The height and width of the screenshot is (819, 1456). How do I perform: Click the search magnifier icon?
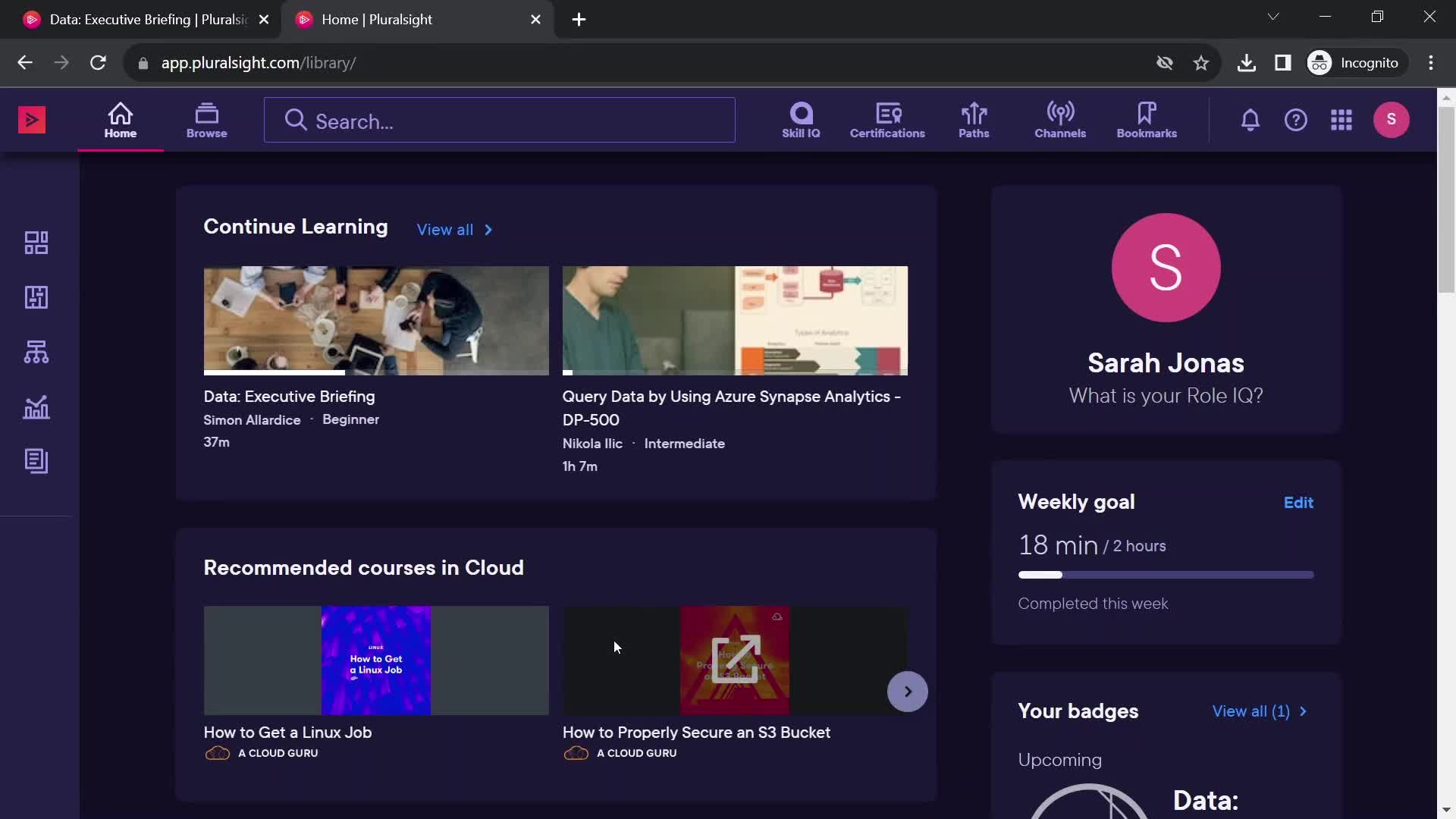[x=295, y=120]
